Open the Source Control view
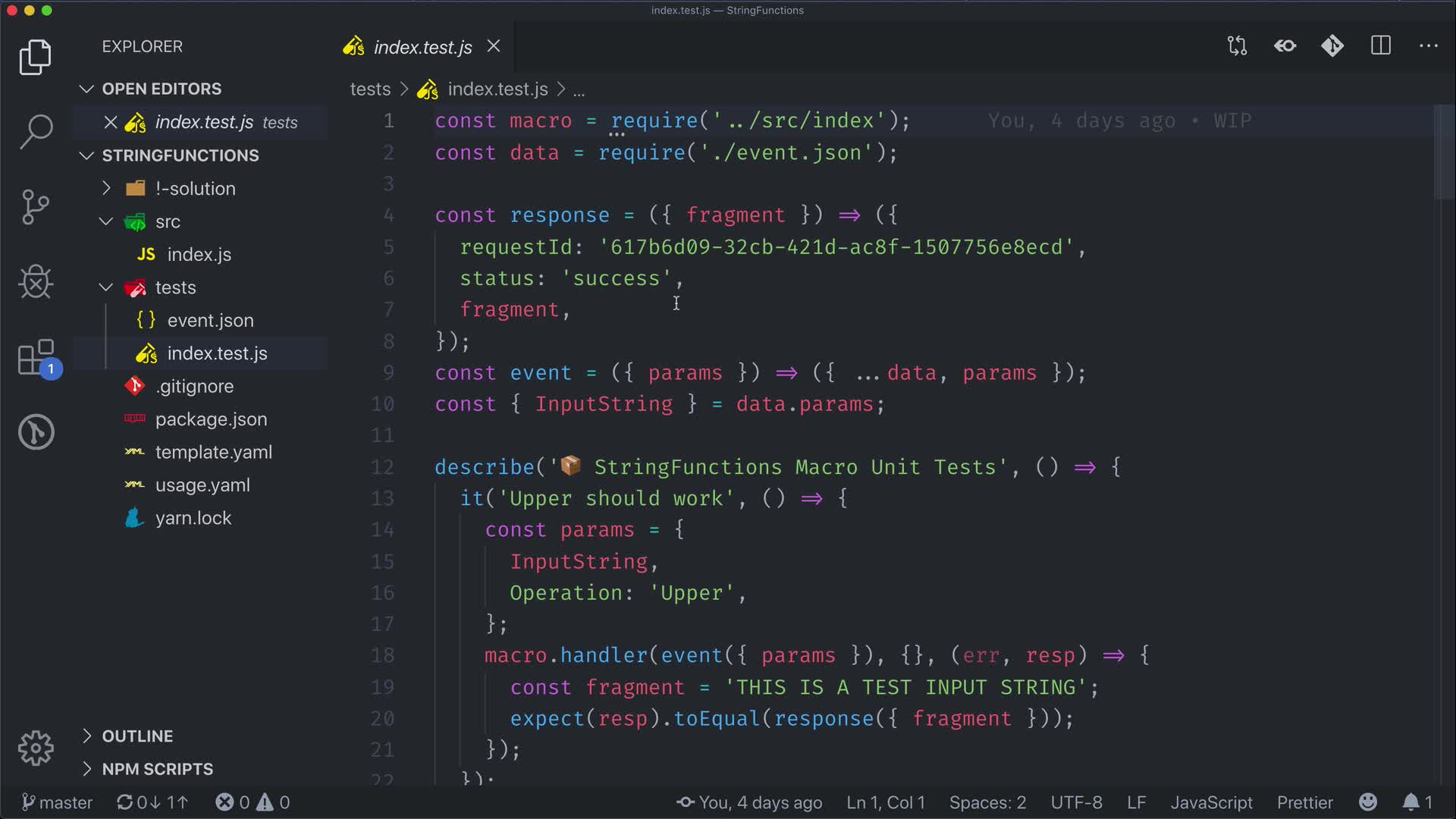1456x819 pixels. pyautogui.click(x=36, y=207)
